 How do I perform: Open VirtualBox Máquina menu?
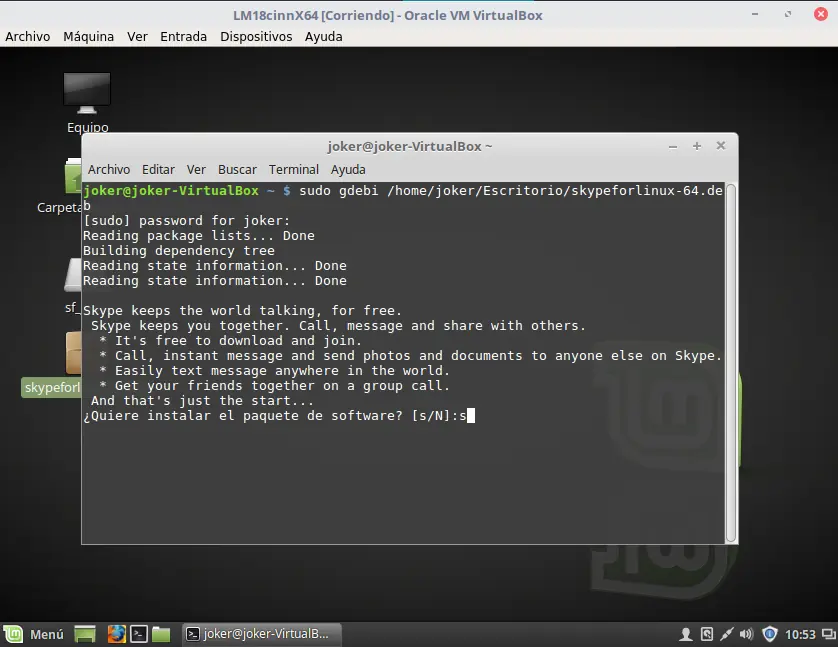89,36
